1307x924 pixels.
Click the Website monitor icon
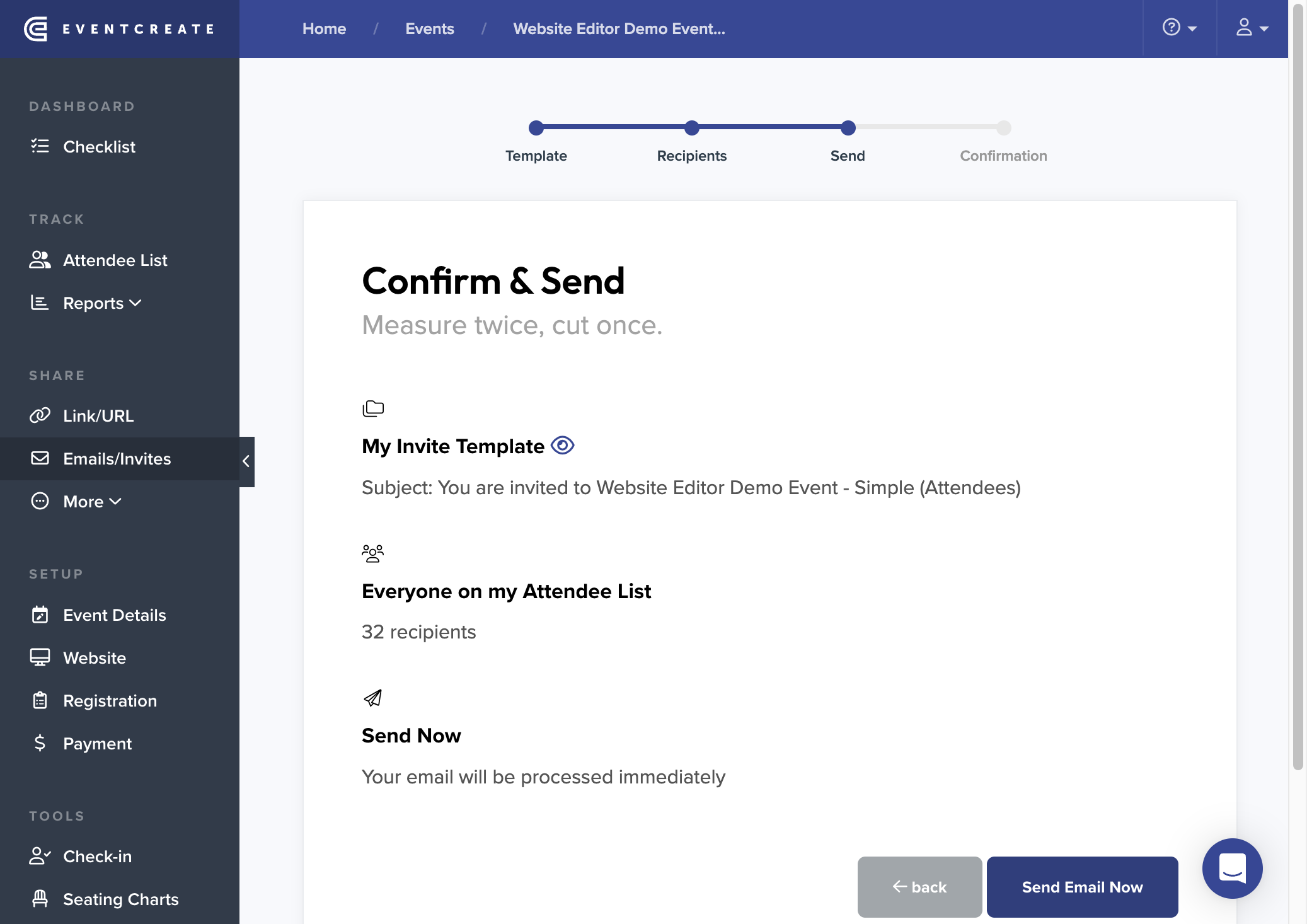[40, 657]
